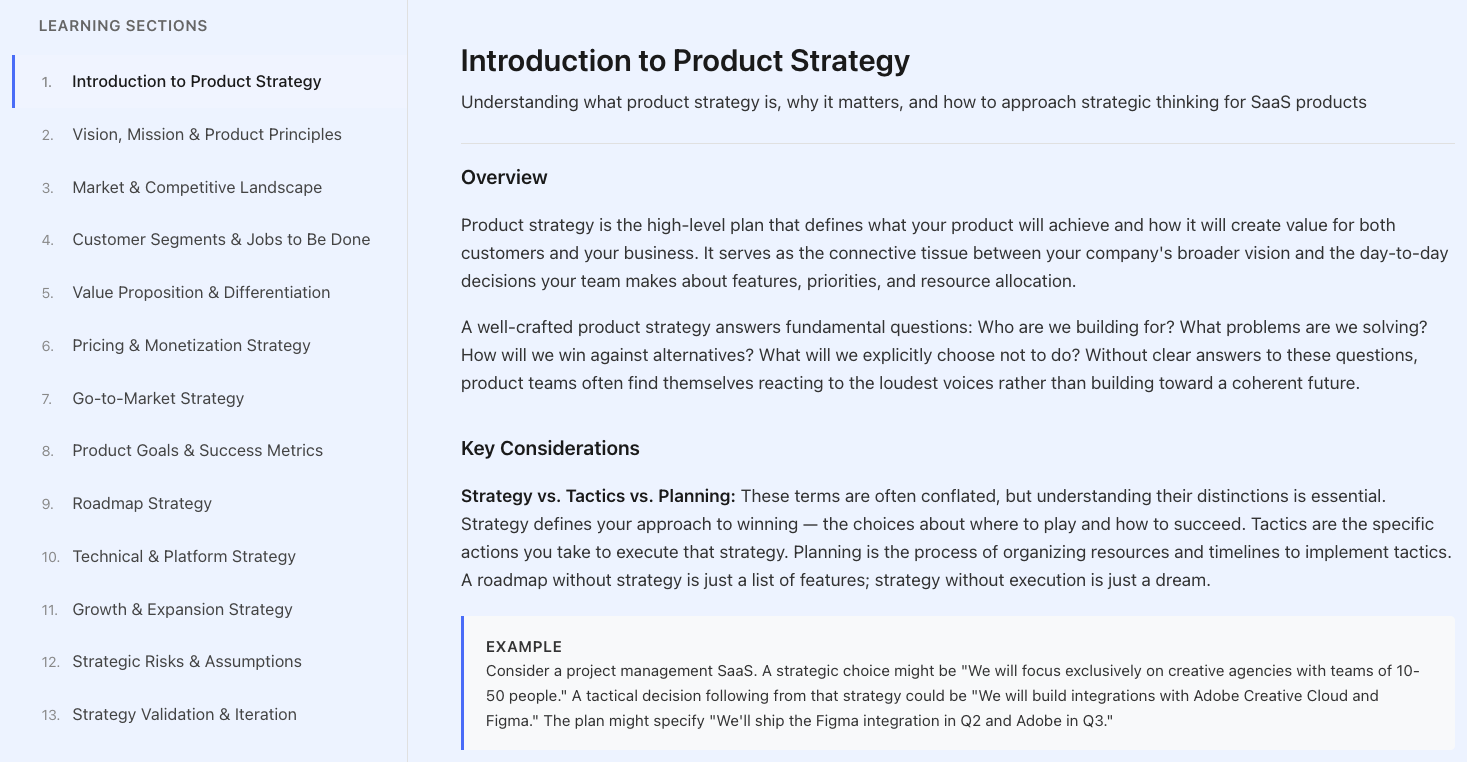Open Technical & Platform Strategy section

click(x=184, y=557)
